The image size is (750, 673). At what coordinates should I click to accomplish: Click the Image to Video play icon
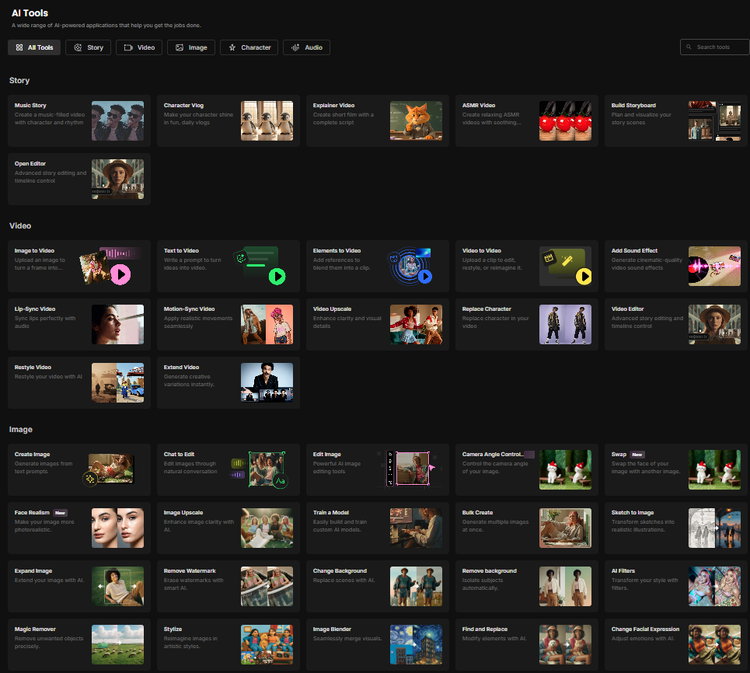[x=121, y=273]
